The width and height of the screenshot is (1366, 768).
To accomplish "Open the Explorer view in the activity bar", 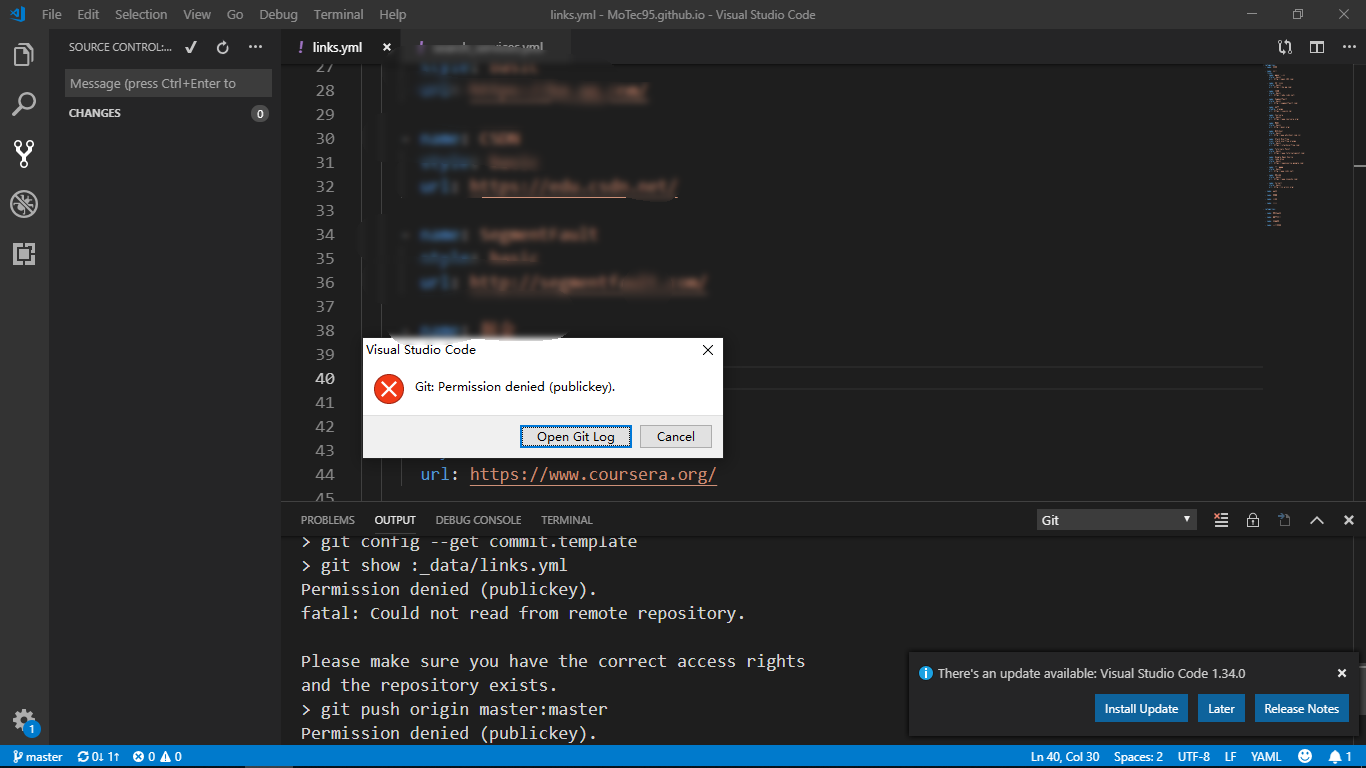I will click(x=22, y=55).
